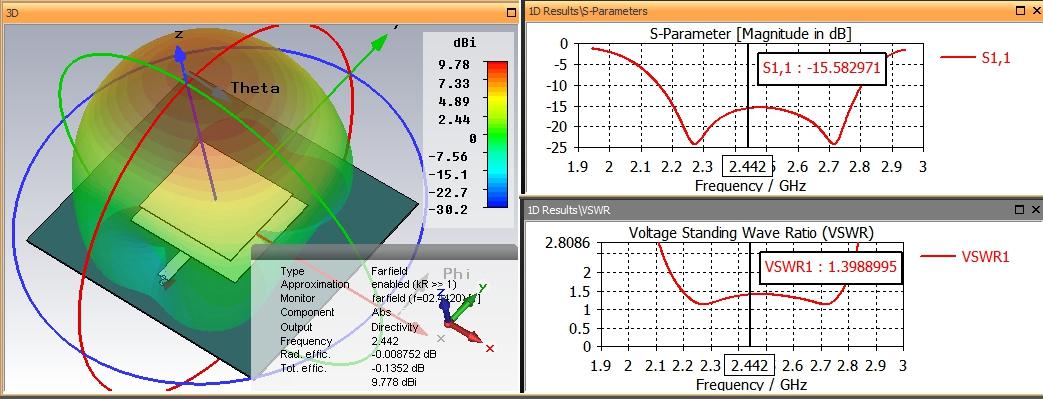This screenshot has width=1043, height=399.
Task: Maximize the 3D farfield view window
Action: (511, 11)
